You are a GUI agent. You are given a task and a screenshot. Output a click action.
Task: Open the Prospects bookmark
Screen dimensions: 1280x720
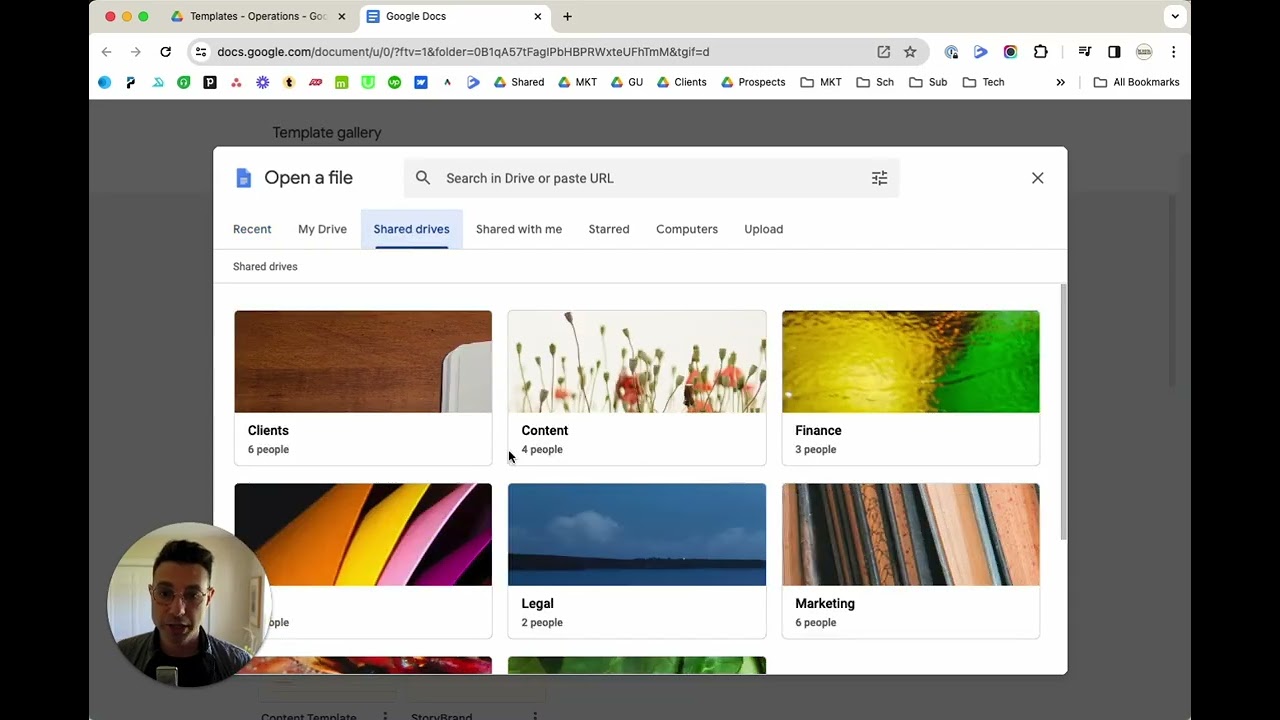[753, 82]
